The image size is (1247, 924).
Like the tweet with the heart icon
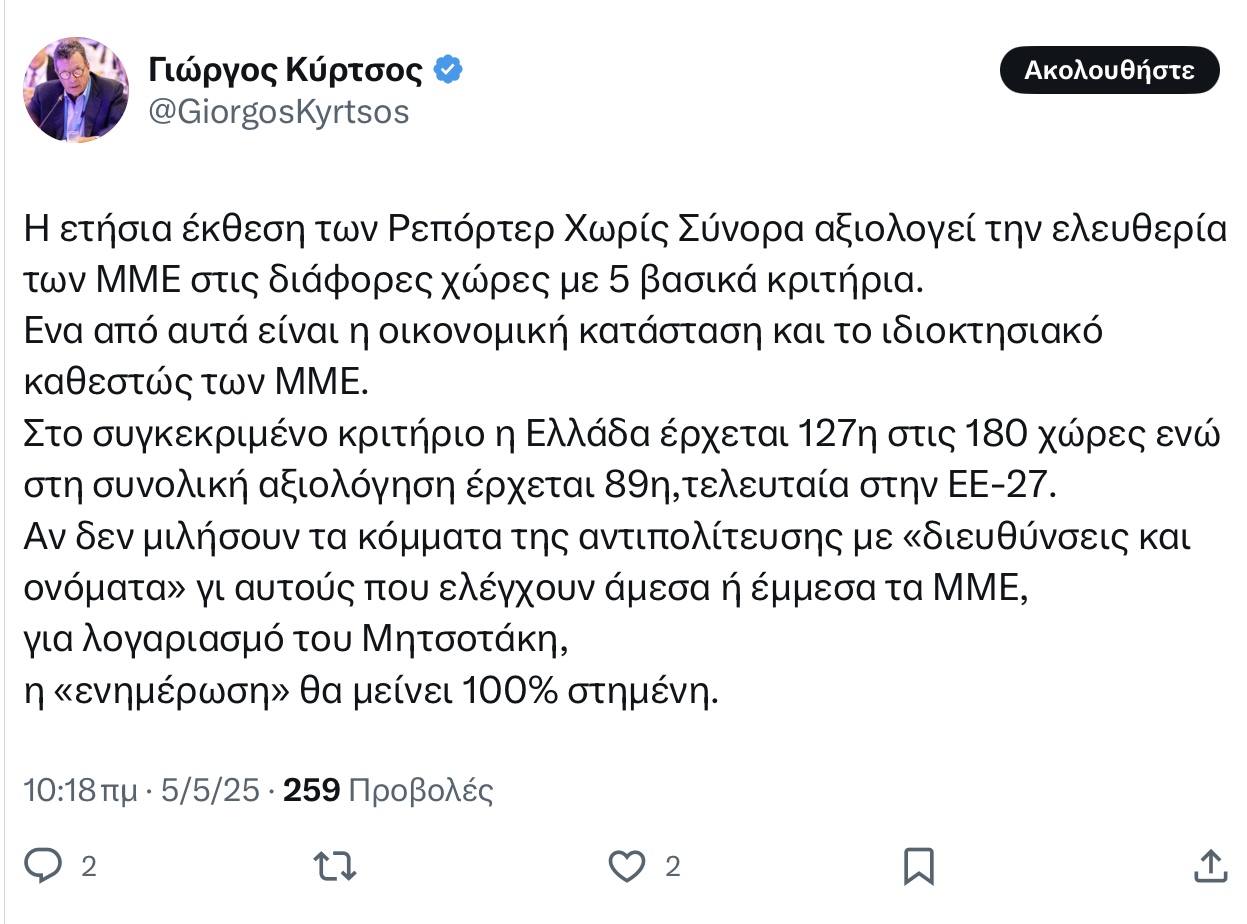[626, 865]
